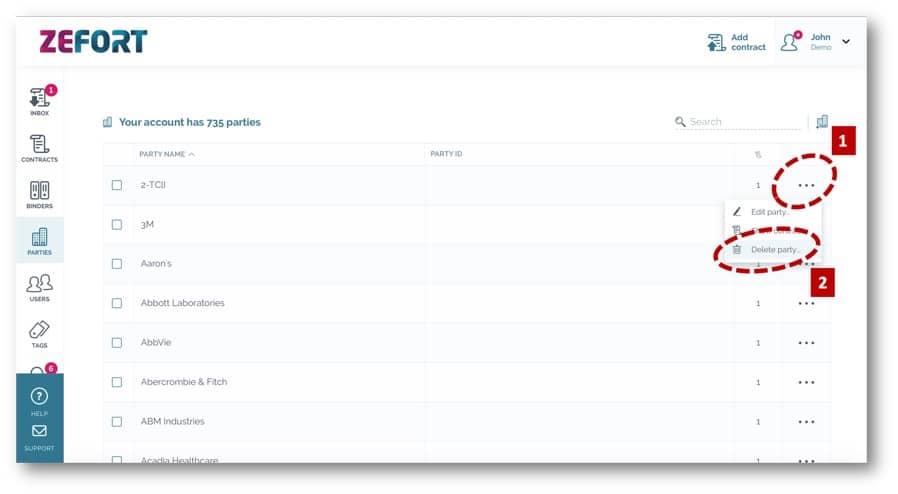The height and width of the screenshot is (494, 898).
Task: Select Parties in the sidebar
Action: pos(40,241)
